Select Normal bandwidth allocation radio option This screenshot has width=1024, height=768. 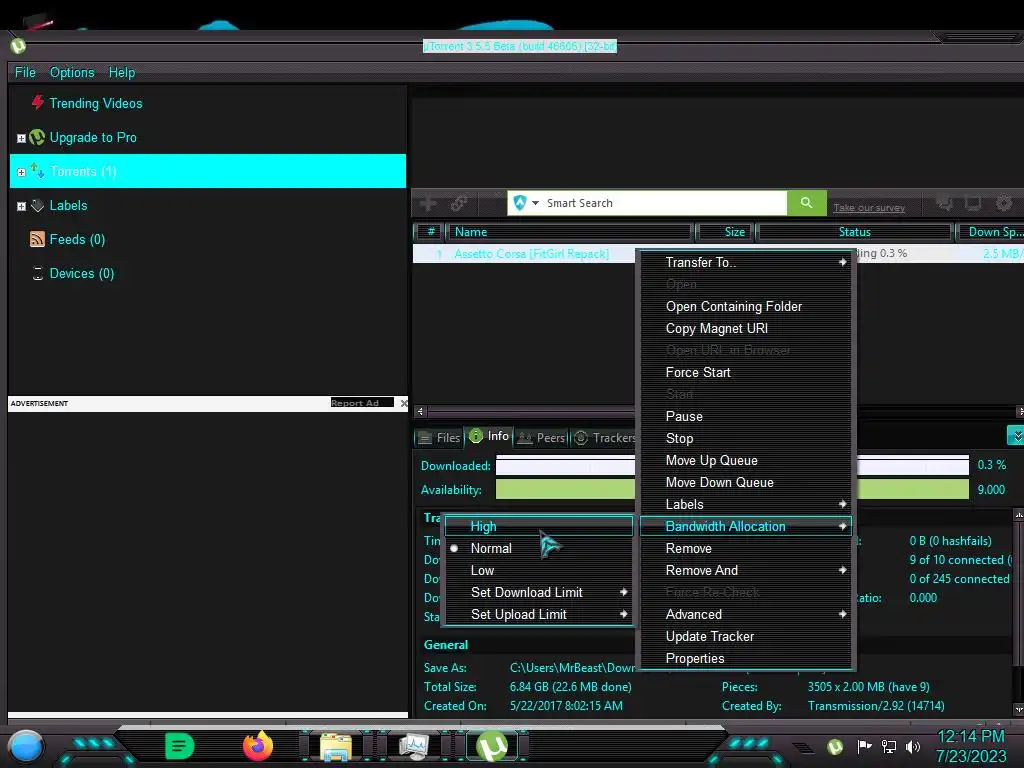[x=539, y=549]
